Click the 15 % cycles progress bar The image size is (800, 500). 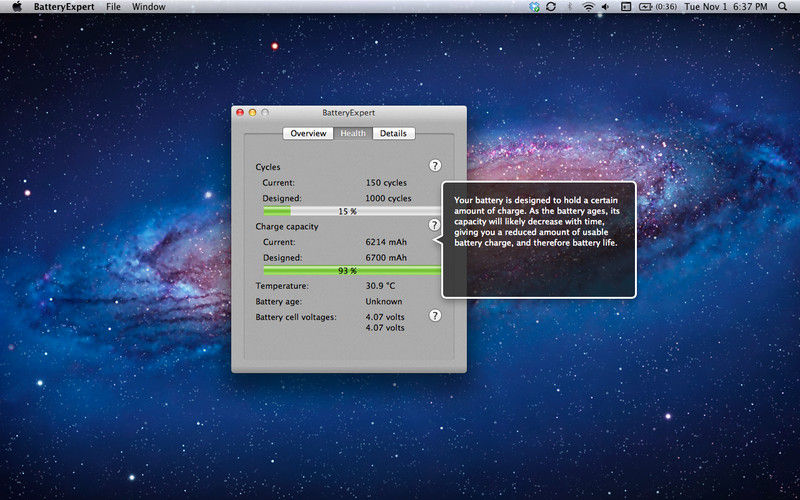(352, 211)
